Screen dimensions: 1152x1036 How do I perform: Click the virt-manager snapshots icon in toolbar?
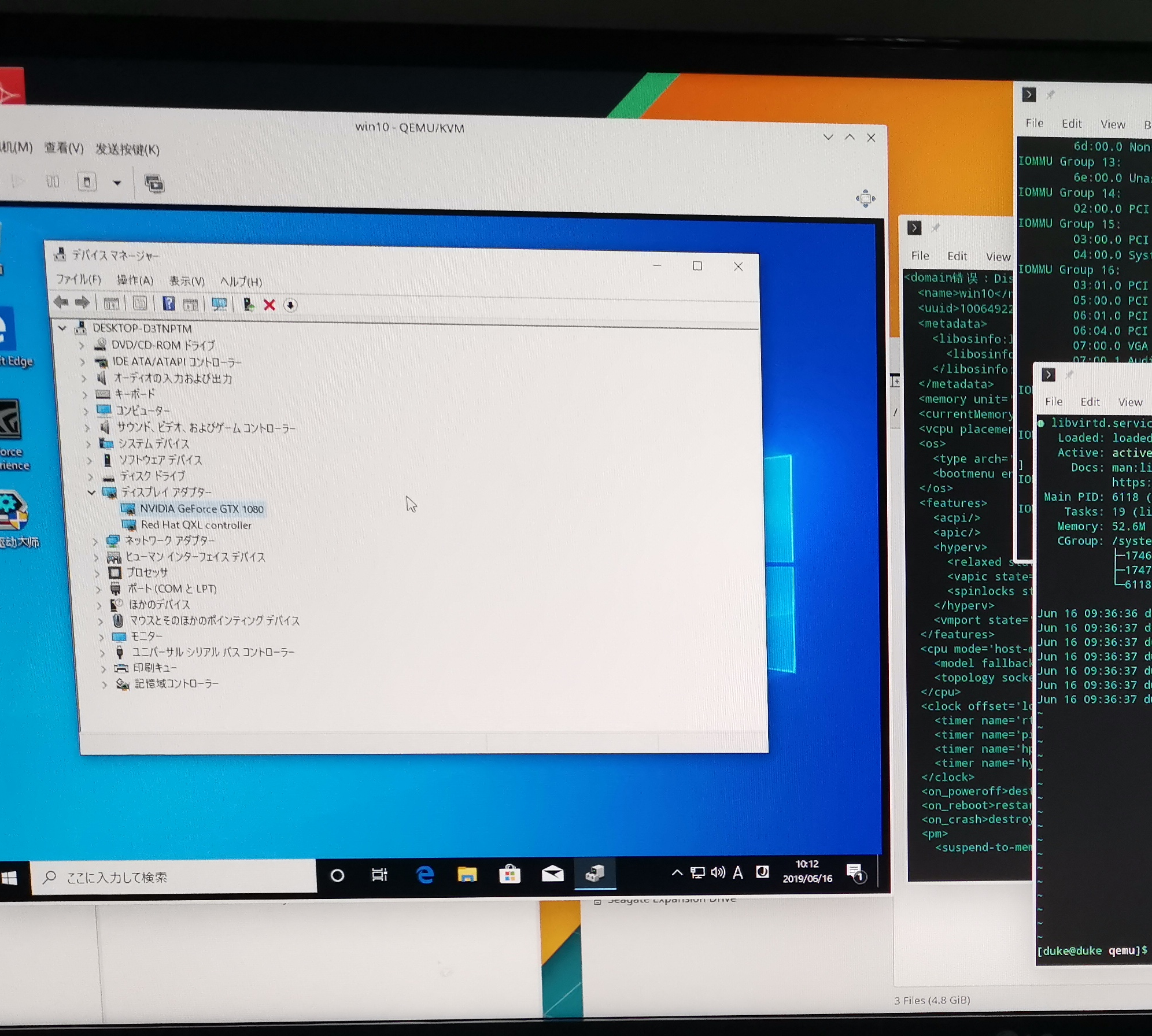coord(154,184)
